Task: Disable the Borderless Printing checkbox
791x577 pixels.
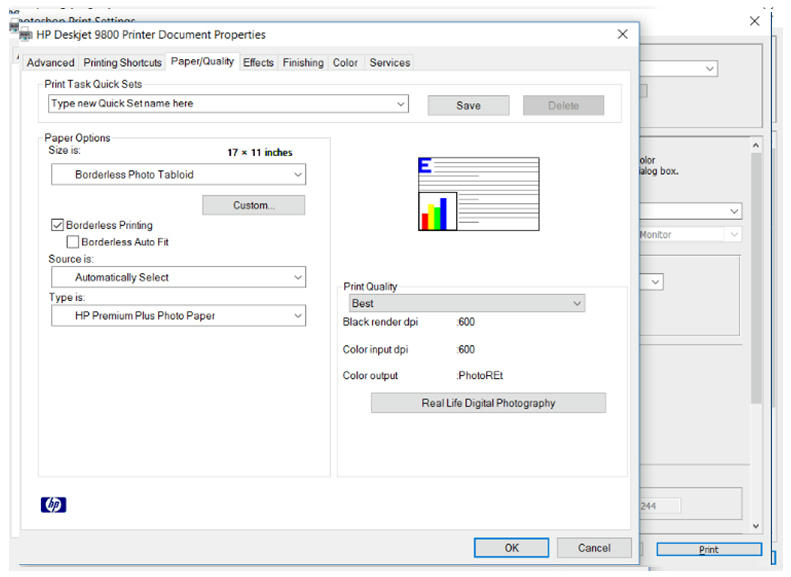Action: pyautogui.click(x=58, y=225)
